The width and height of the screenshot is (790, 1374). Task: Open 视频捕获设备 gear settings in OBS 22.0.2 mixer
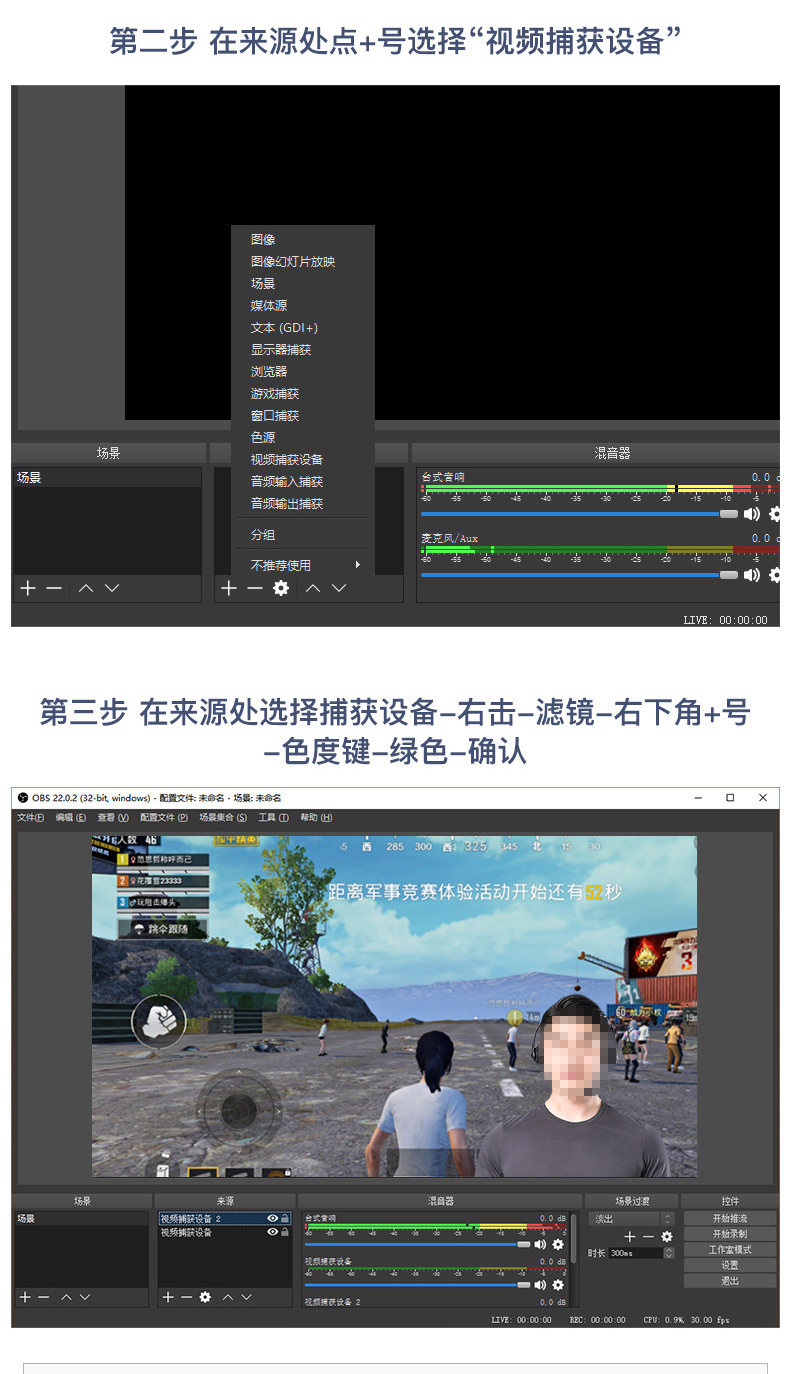coord(558,1285)
